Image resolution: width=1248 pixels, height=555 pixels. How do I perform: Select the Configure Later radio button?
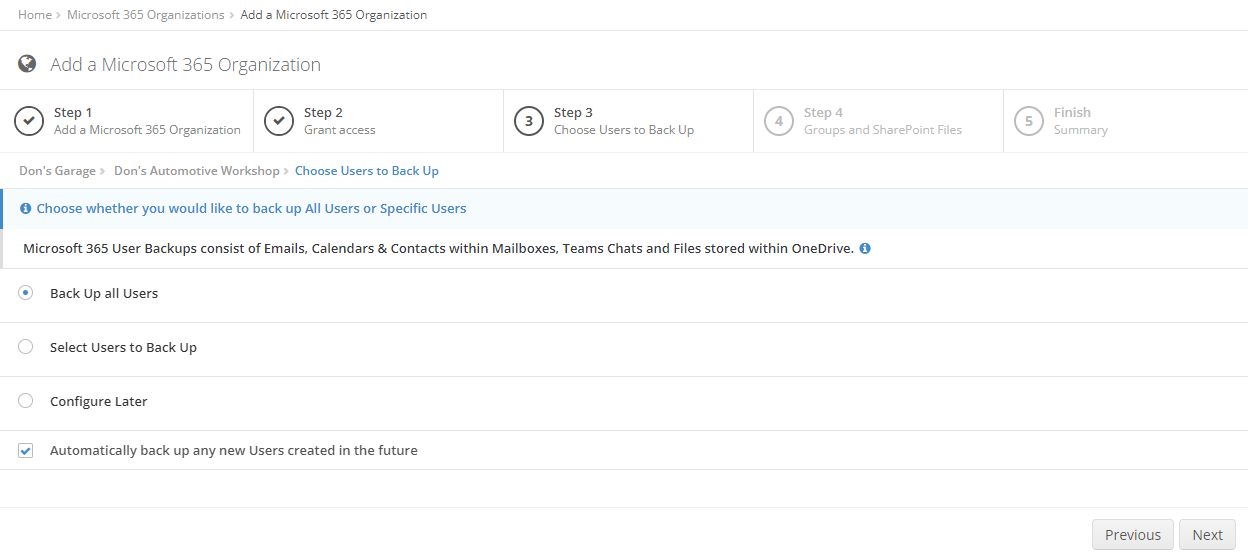point(26,401)
